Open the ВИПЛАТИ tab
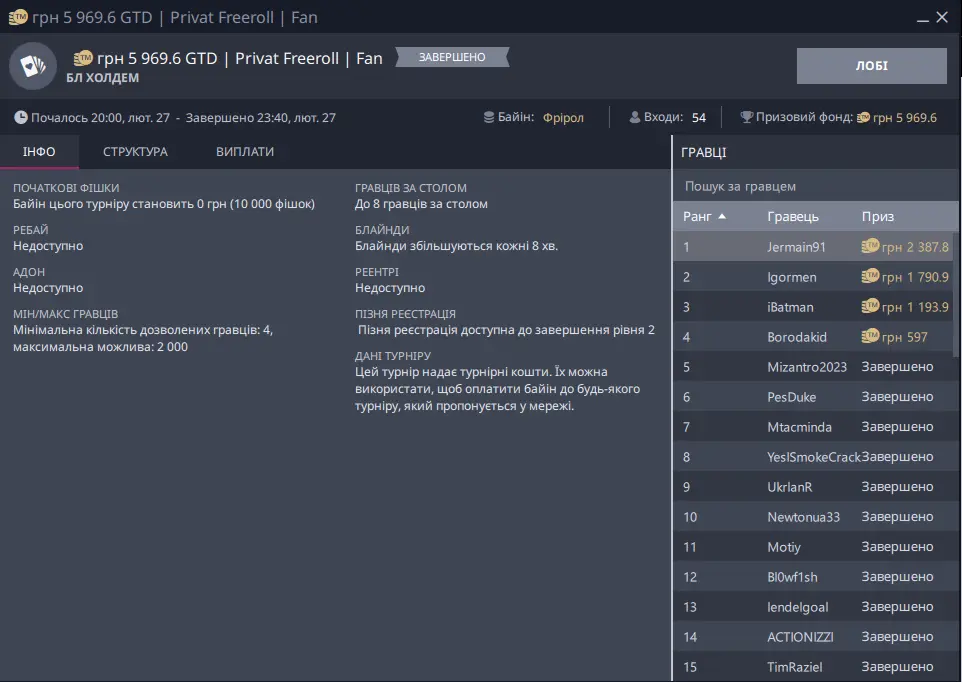This screenshot has width=962, height=682. coord(245,152)
